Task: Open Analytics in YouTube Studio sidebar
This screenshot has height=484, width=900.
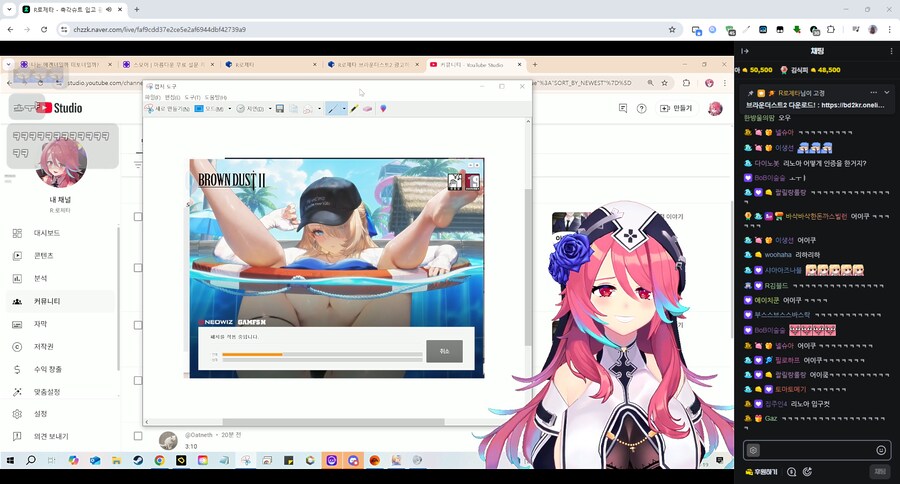Action: coord(60,278)
